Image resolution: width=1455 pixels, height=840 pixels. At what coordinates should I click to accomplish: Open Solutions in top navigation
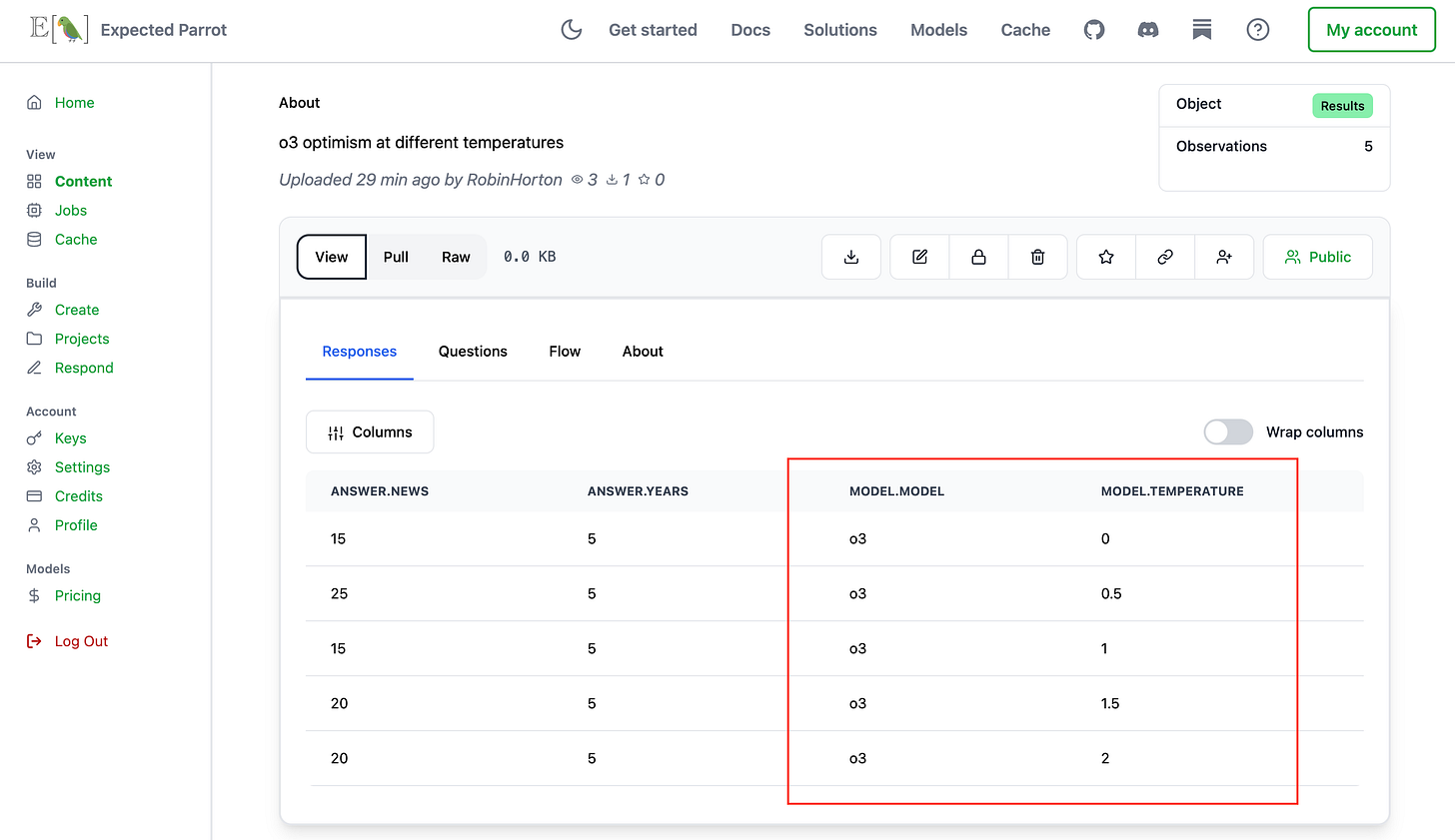[840, 30]
